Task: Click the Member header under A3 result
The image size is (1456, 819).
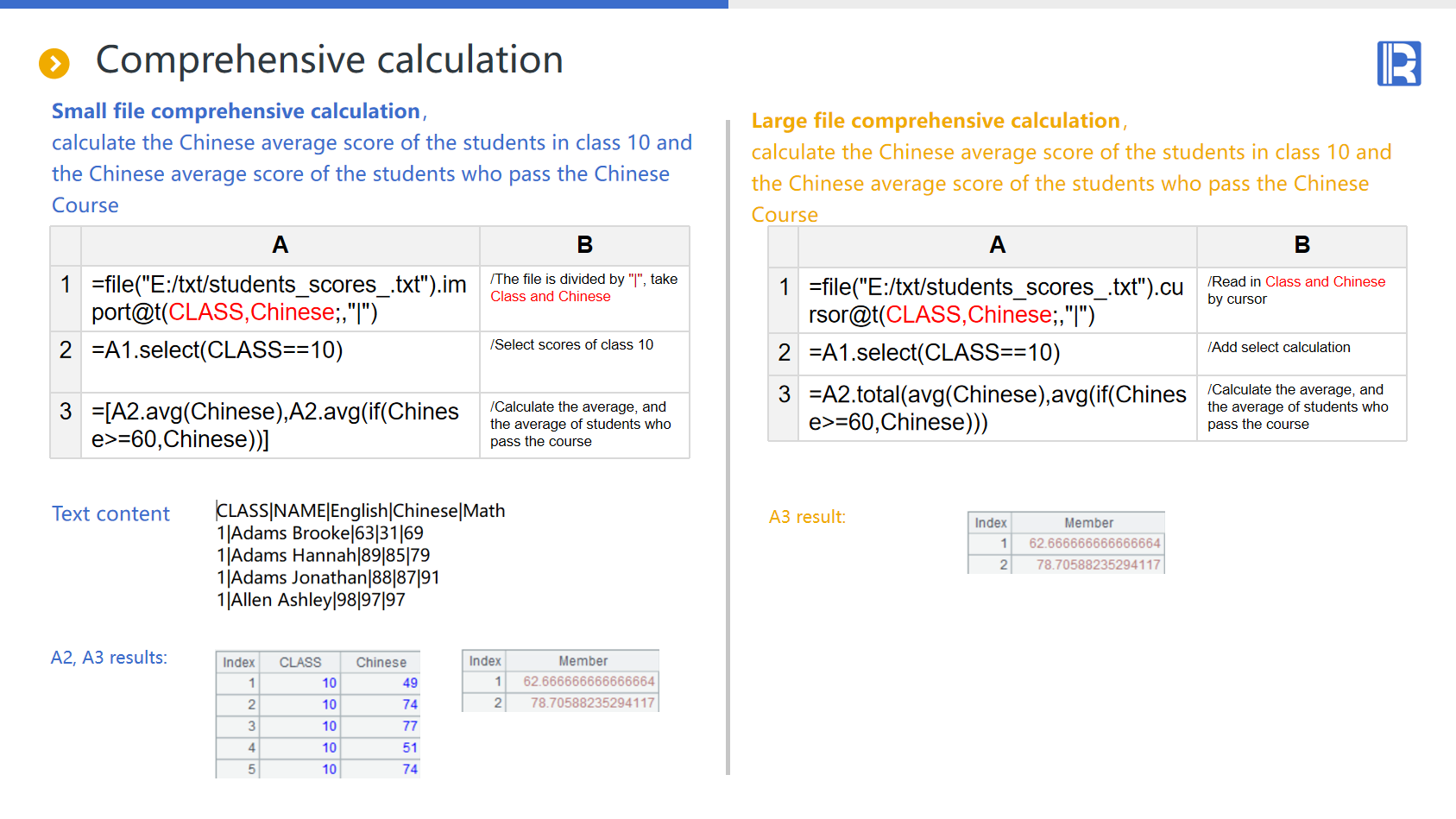Action: tap(1087, 523)
